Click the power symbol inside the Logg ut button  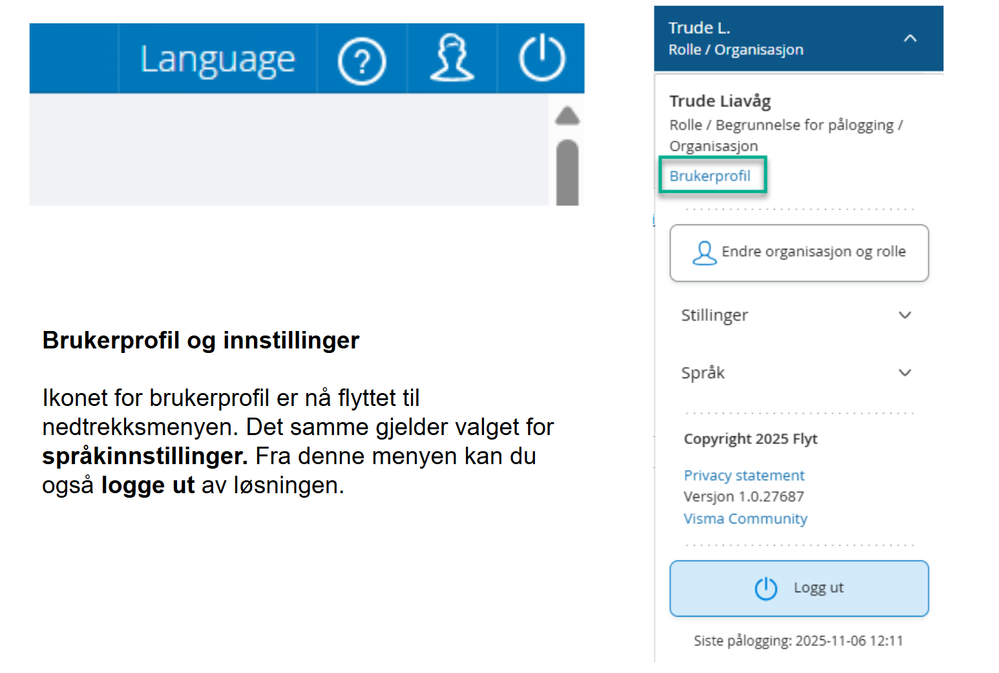tap(766, 588)
